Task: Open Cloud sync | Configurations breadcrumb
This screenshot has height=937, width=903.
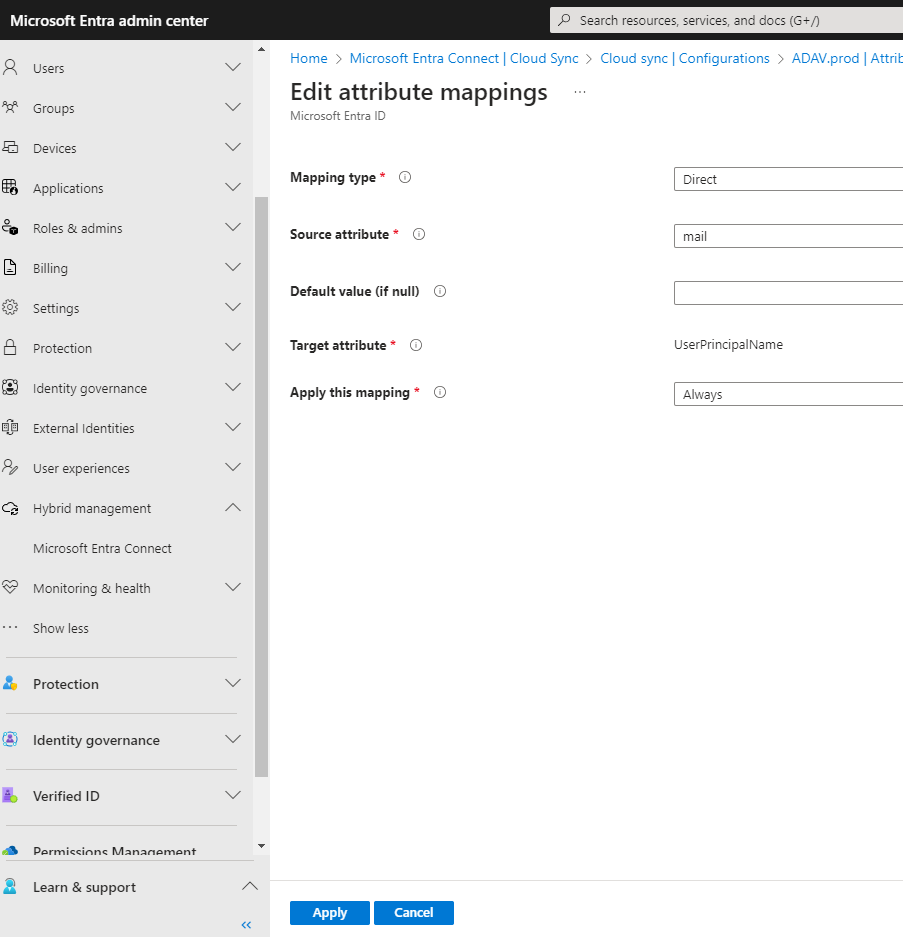Action: click(x=685, y=58)
